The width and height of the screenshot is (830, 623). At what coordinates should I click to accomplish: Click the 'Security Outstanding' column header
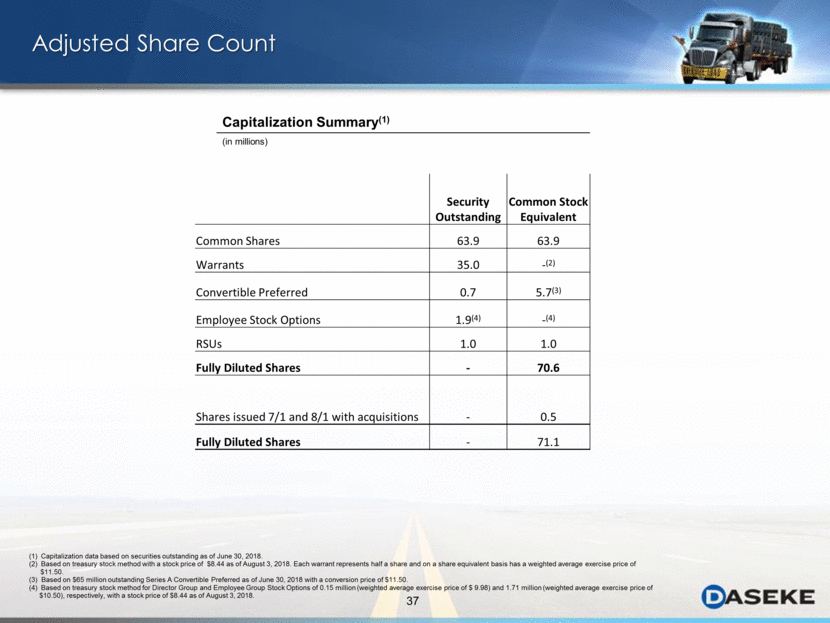468,209
